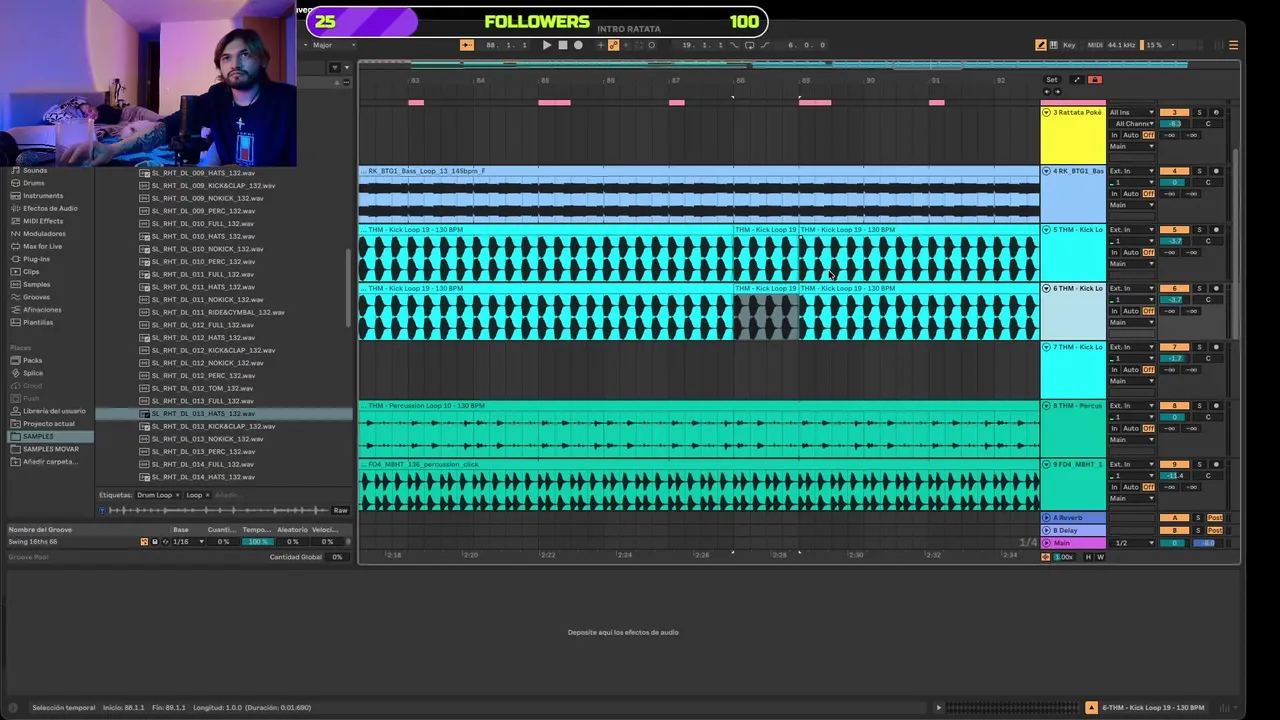Click the Arrangement Record button

click(x=578, y=45)
